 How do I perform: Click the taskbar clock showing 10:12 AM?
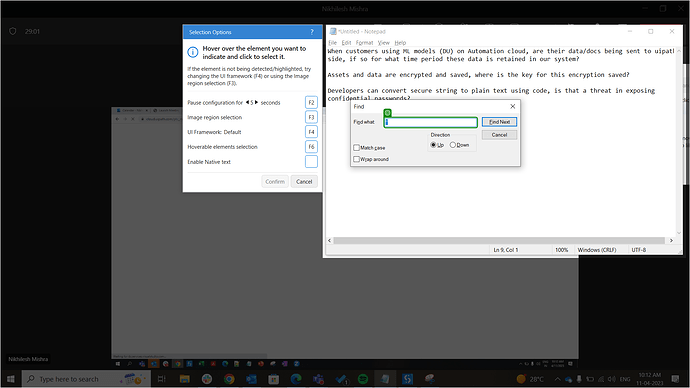tap(650, 379)
